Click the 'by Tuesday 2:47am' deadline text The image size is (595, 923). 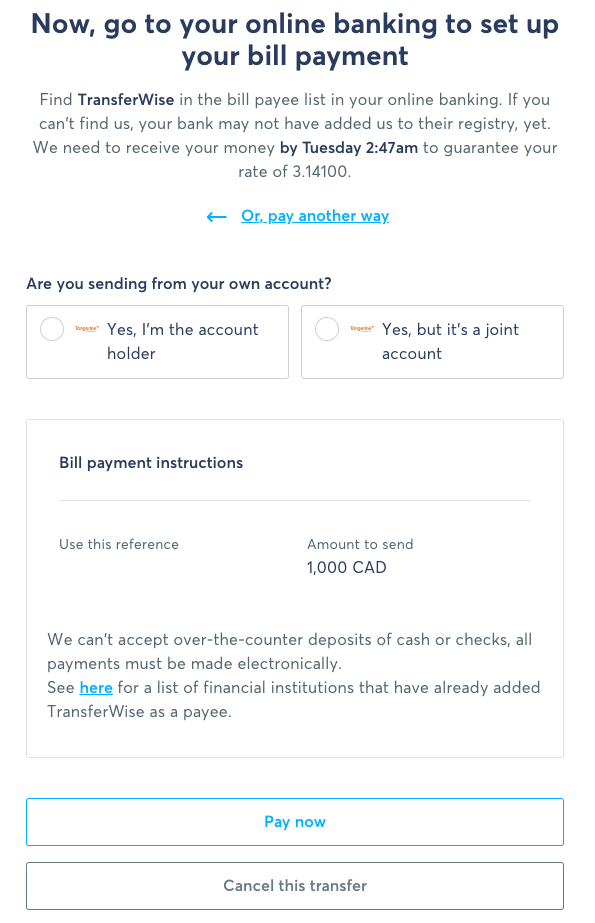click(x=349, y=148)
